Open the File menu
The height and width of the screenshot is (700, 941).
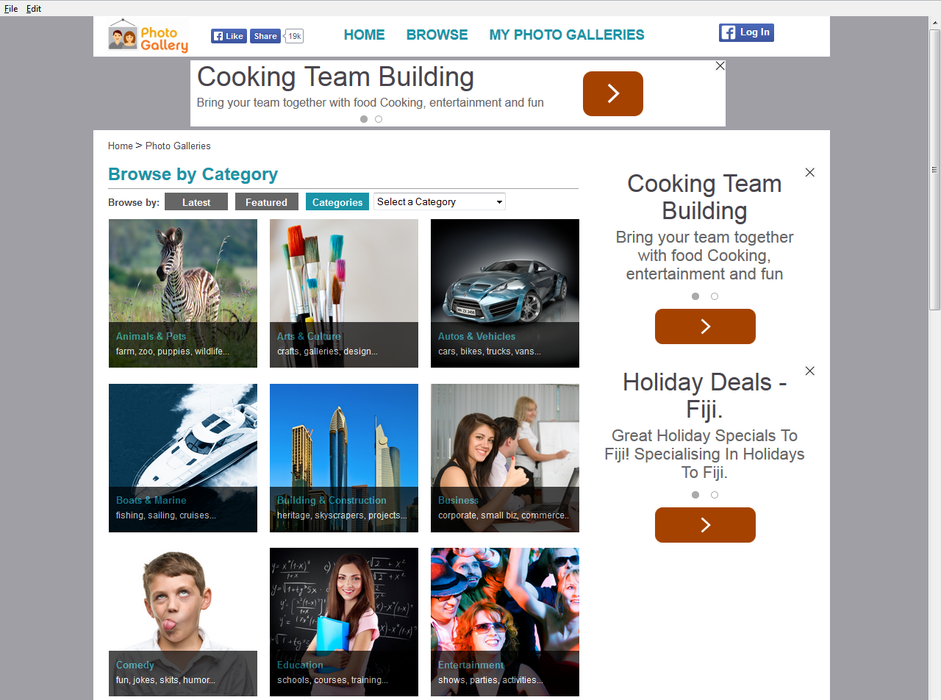(x=11, y=8)
